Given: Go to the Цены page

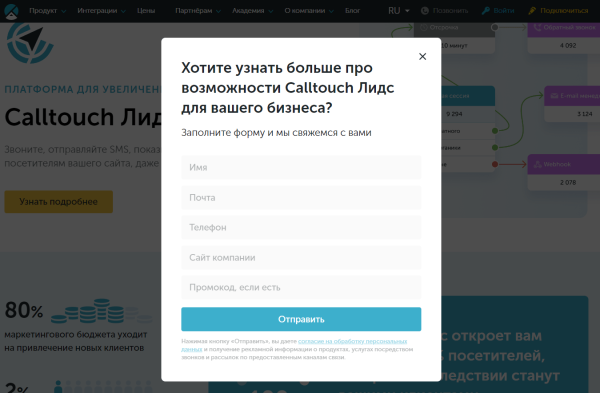Looking at the screenshot, I should (146, 11).
